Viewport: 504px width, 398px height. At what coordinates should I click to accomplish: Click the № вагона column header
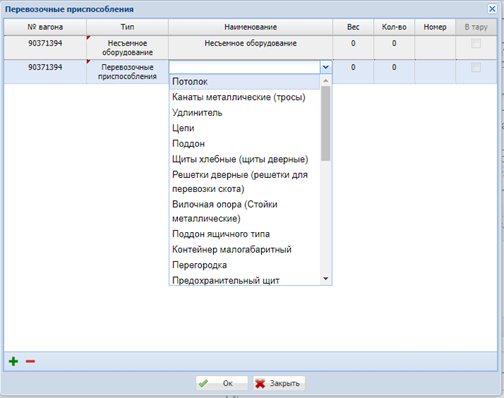click(45, 27)
